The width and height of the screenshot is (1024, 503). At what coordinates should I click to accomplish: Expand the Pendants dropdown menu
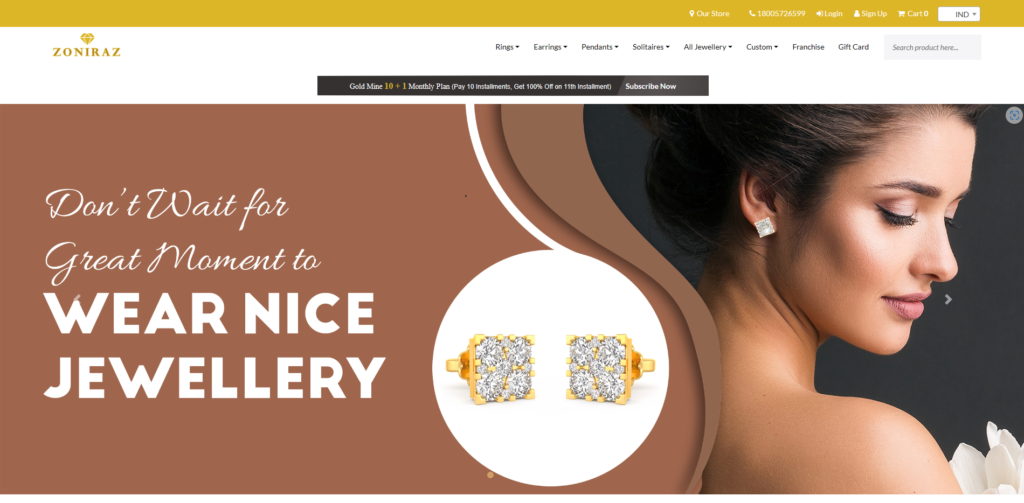tap(600, 47)
